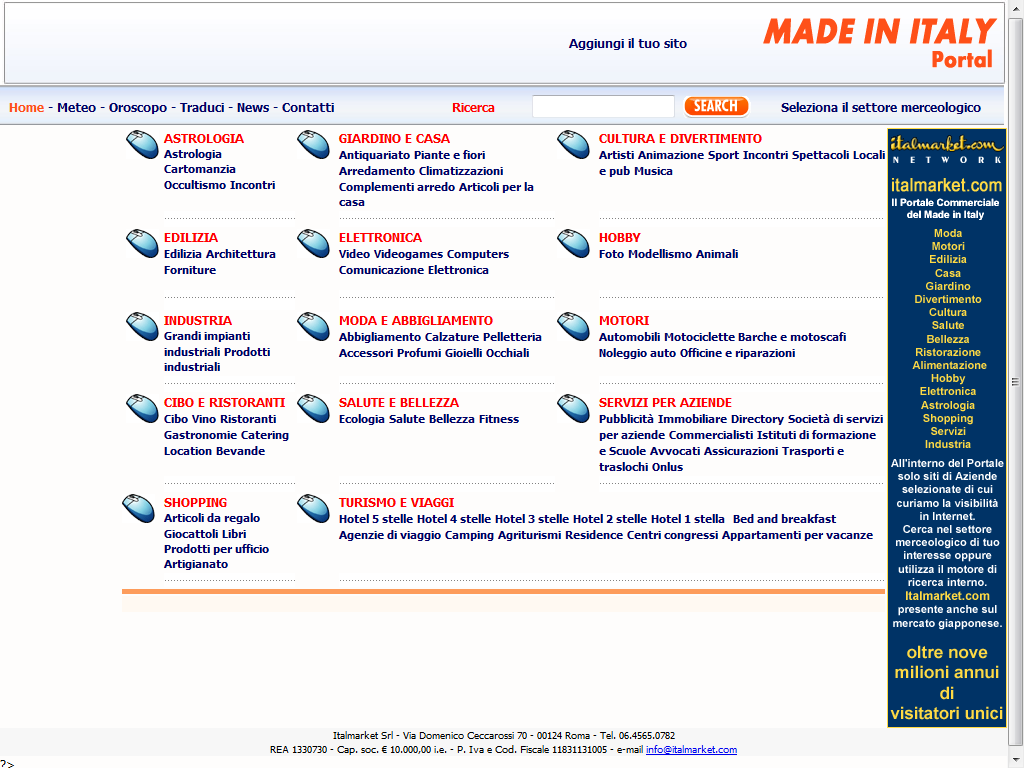Open the MOTORI category heading
Viewport: 1024px width, 768px height.
point(624,321)
